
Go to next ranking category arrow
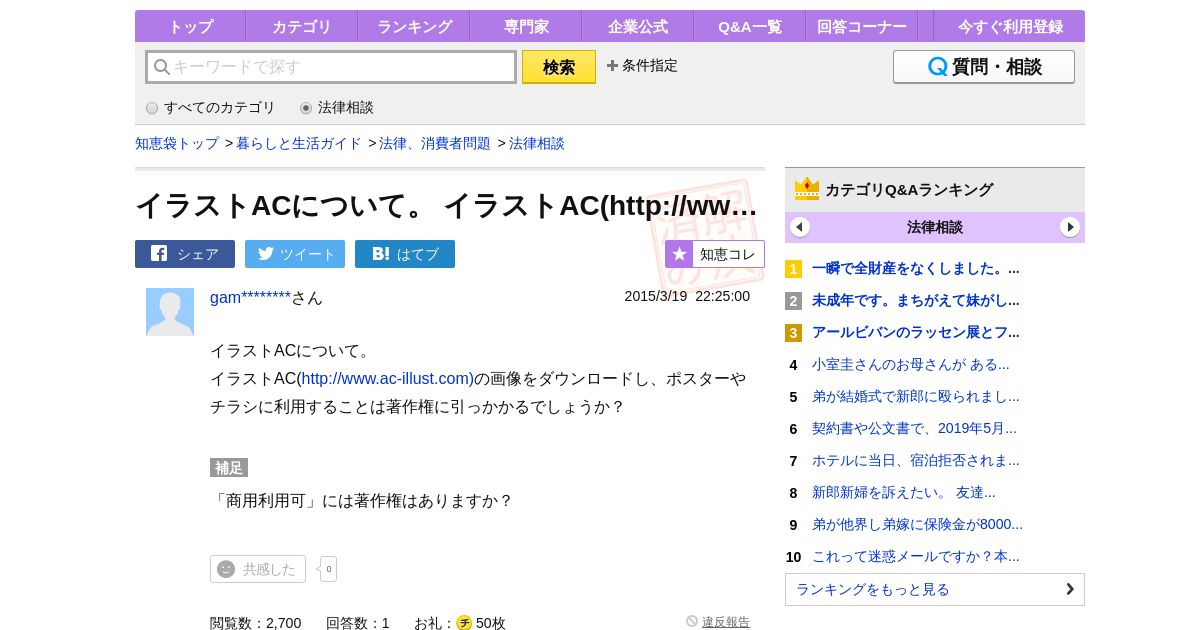1070,227
